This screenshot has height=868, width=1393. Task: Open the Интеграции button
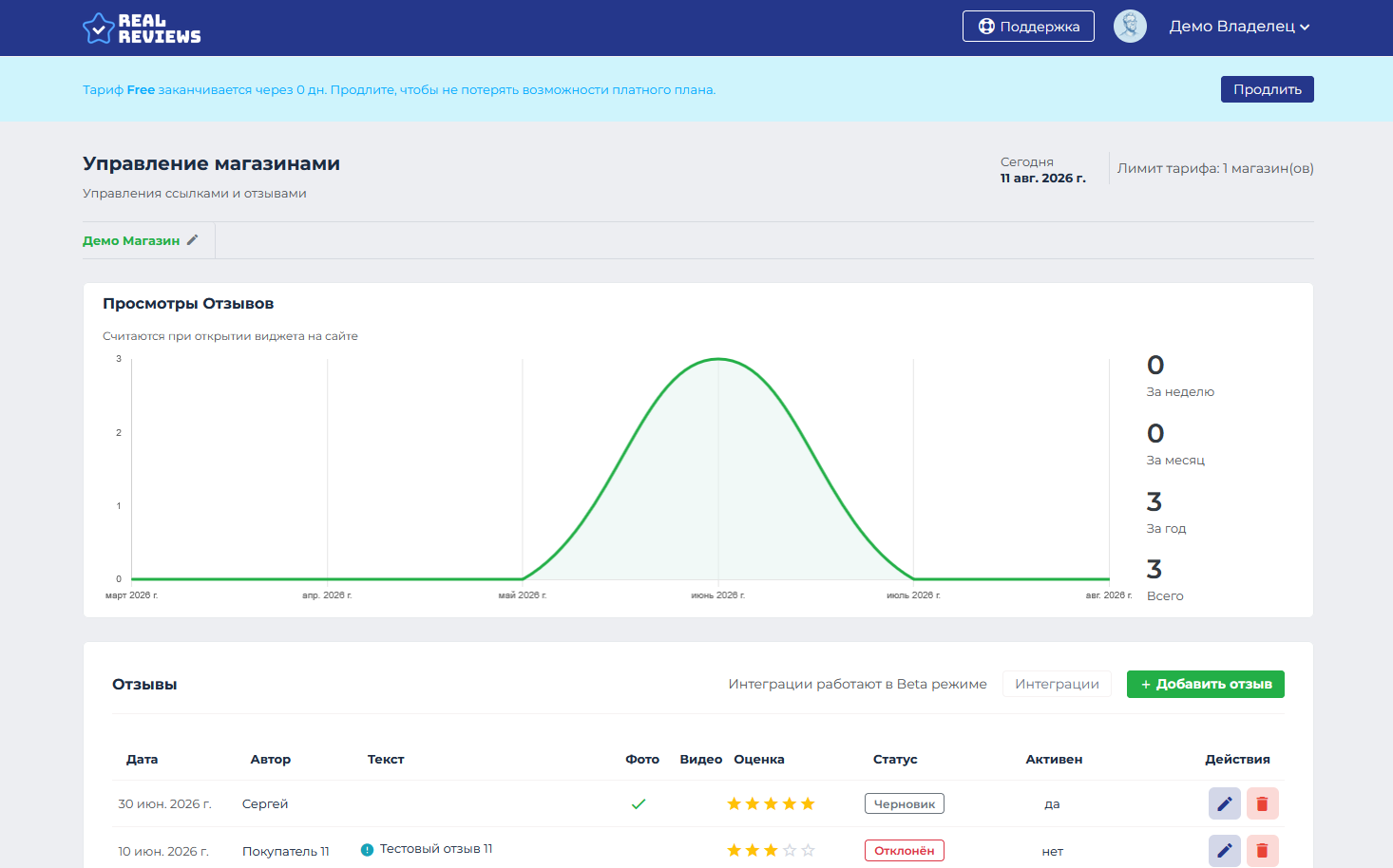[1057, 684]
